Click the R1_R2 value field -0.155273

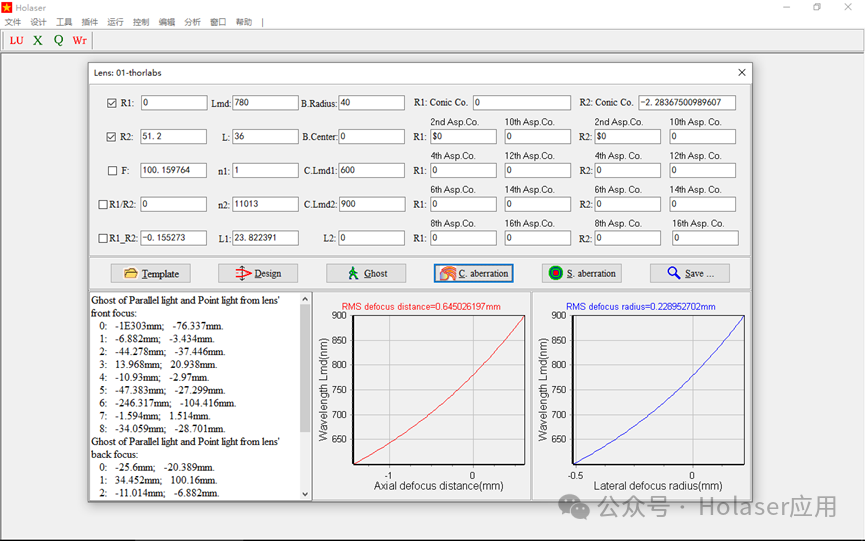point(174,238)
